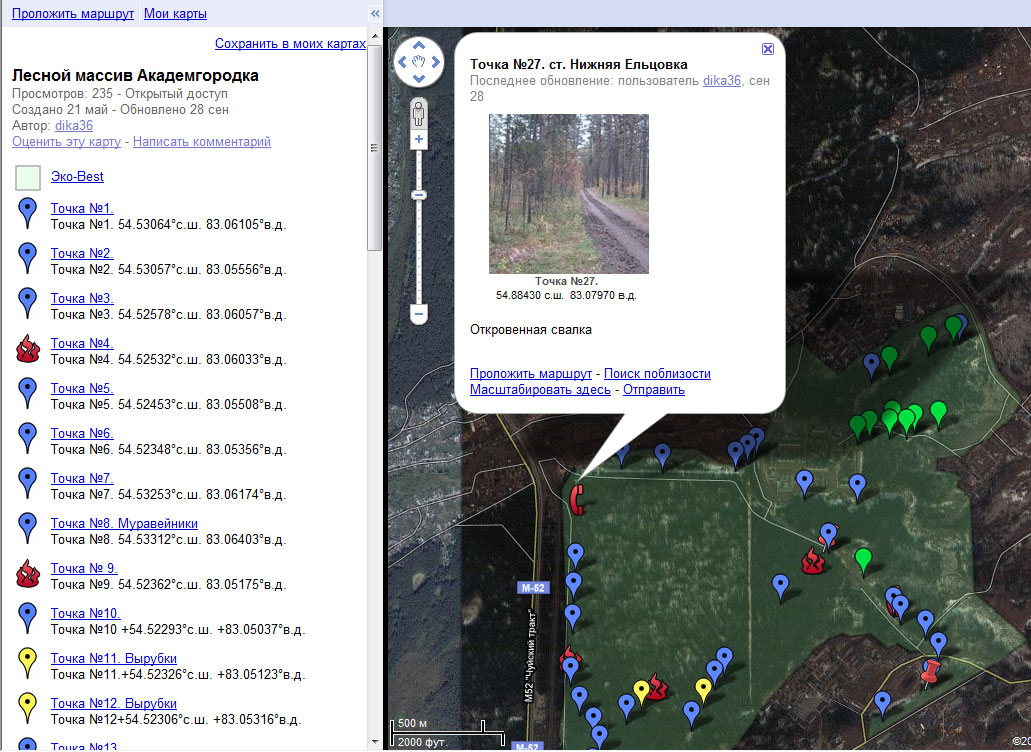Zoom out with the minus button

click(x=419, y=314)
